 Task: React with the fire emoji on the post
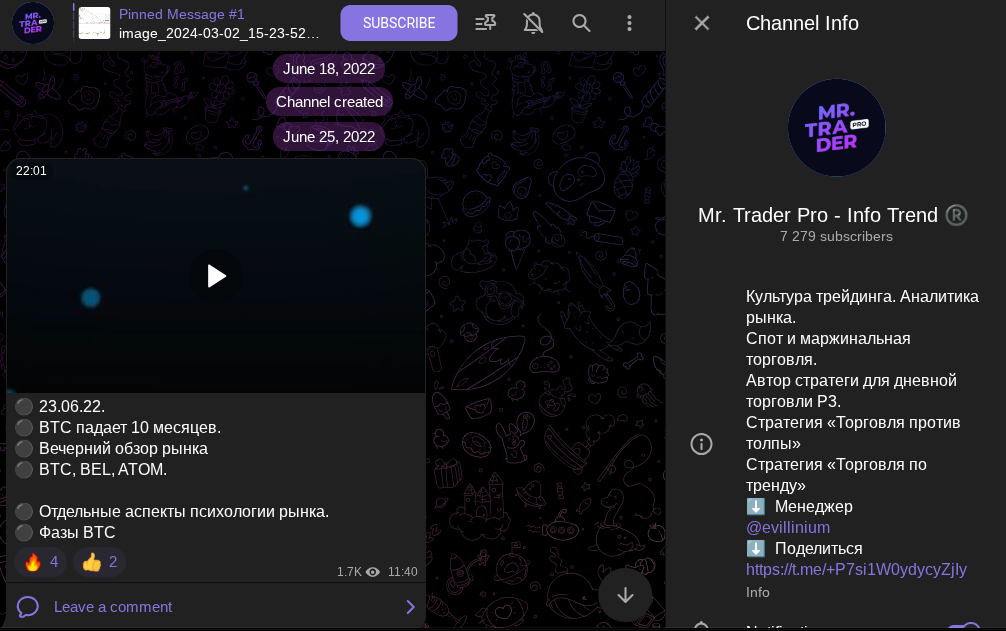click(41, 562)
